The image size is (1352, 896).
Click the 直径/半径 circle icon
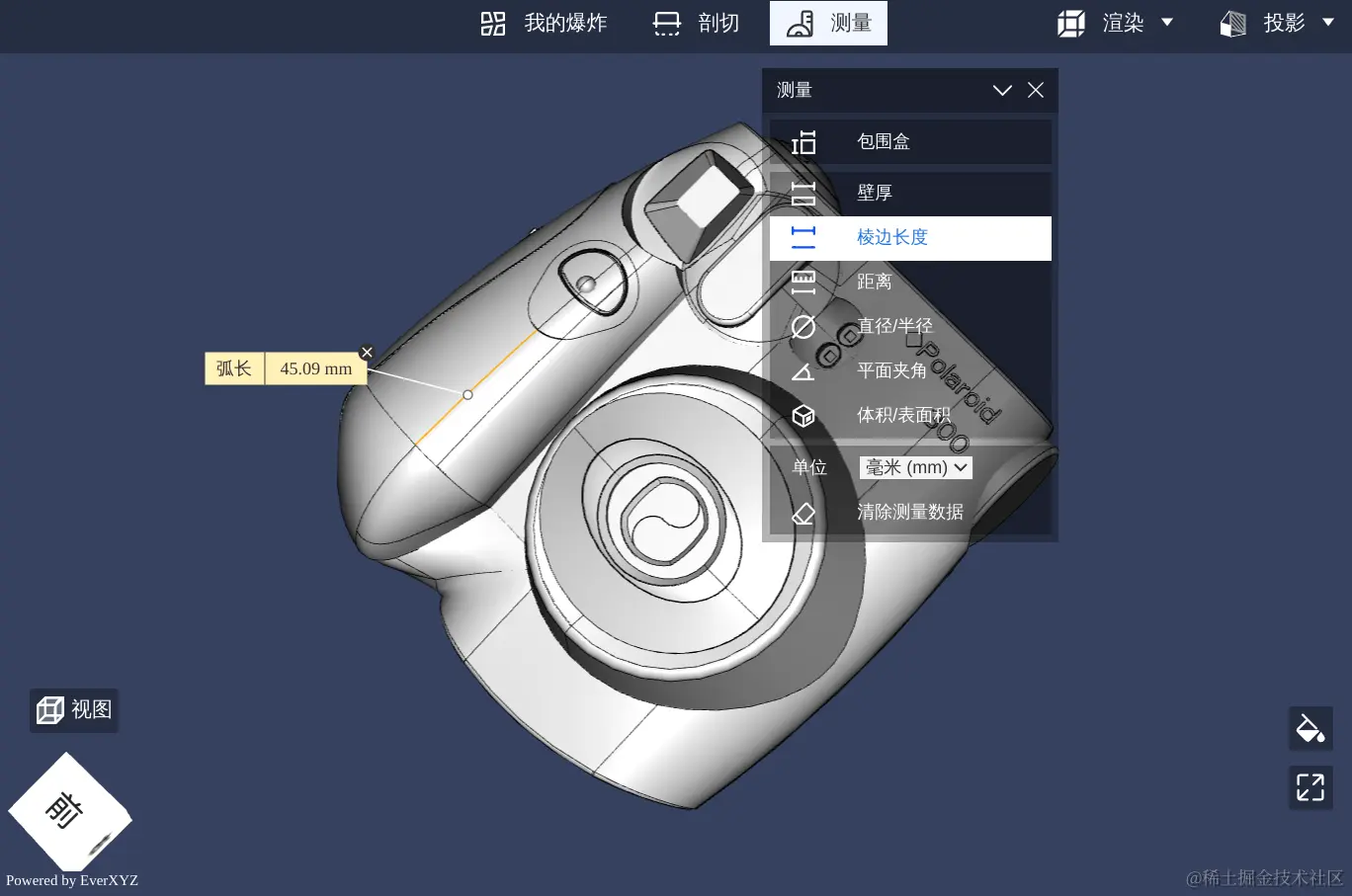[803, 327]
